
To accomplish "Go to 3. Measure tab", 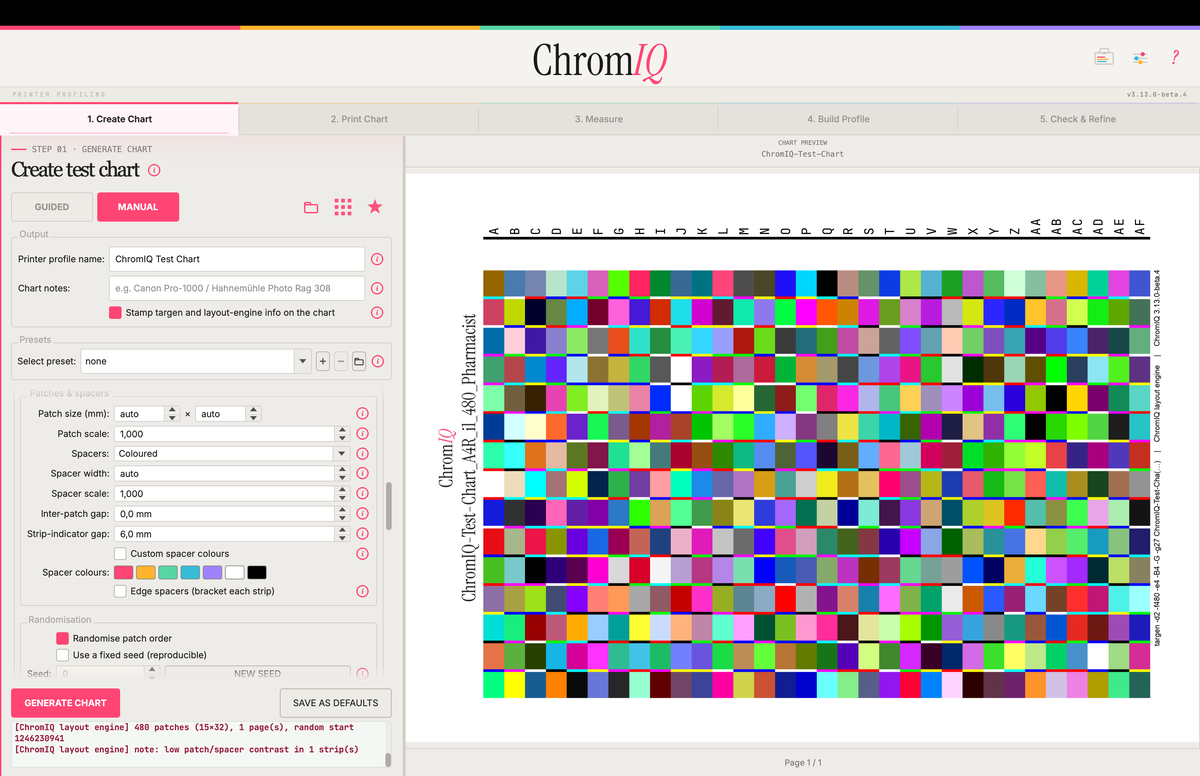I will pyautogui.click(x=598, y=119).
